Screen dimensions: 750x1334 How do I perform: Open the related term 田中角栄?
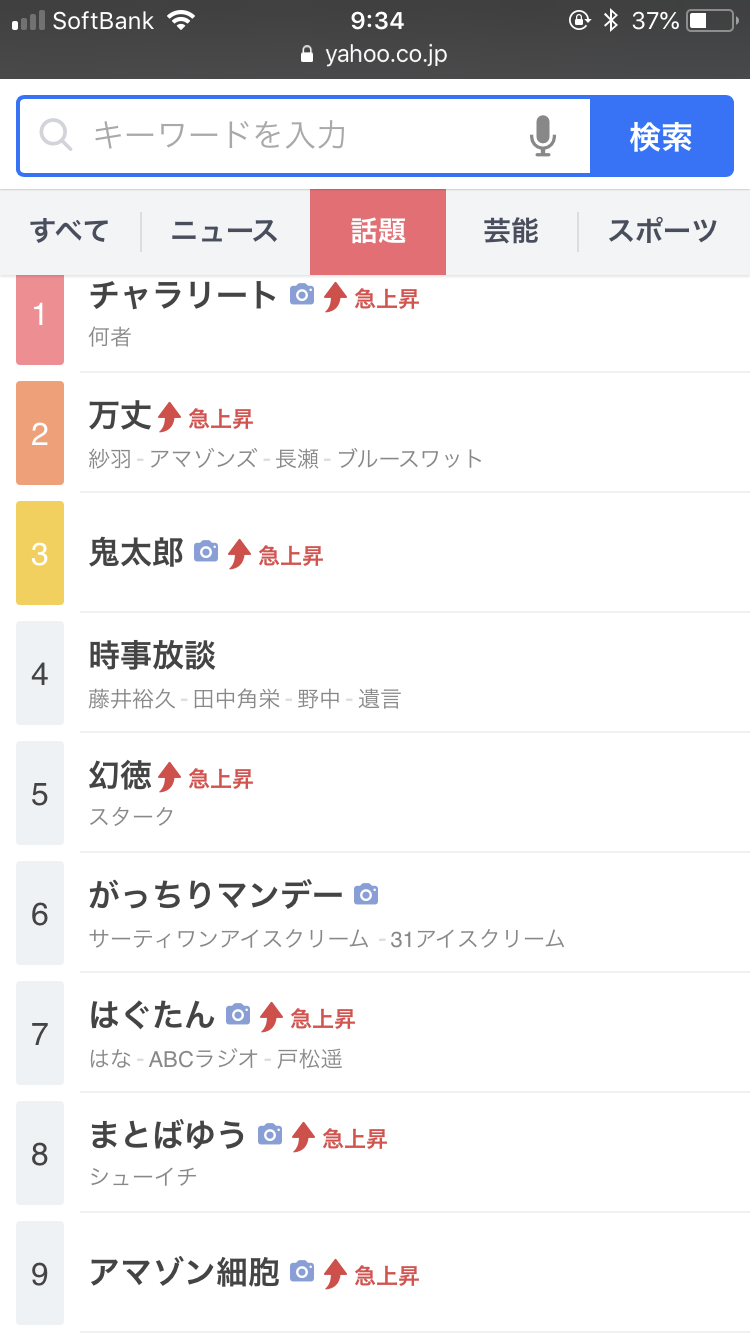237,699
